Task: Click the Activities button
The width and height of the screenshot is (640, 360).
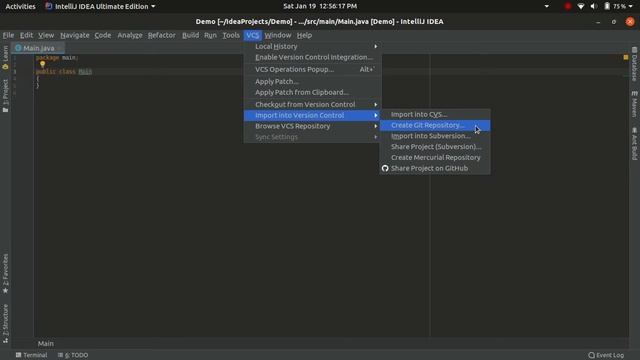Action: pyautogui.click(x=20, y=6)
